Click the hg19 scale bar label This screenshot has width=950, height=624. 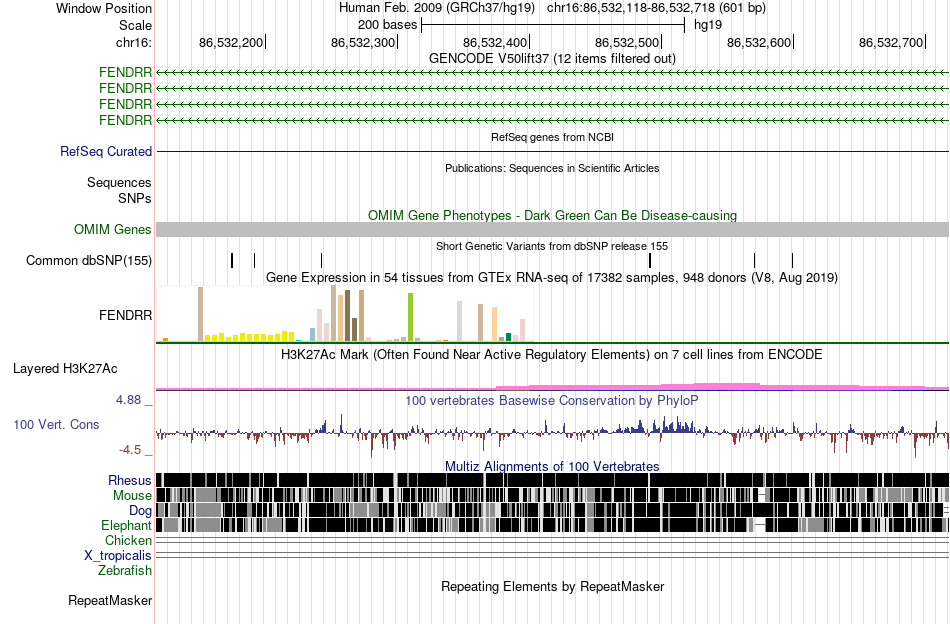point(708,25)
